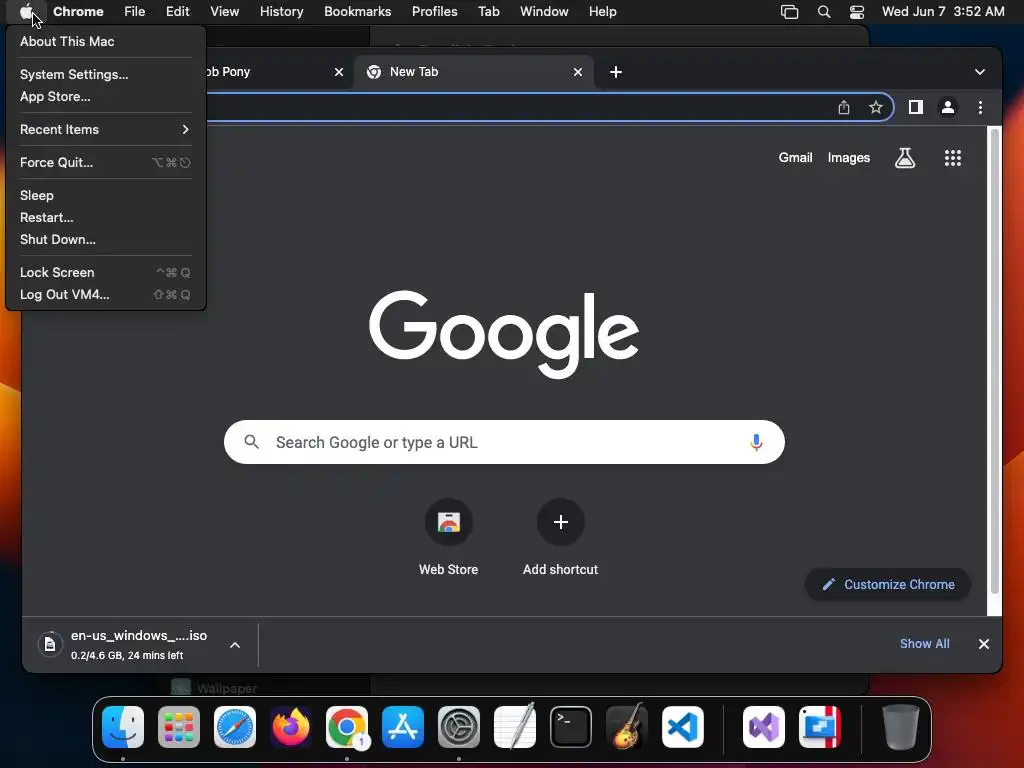Open the Bookmarks menu
The height and width of the screenshot is (768, 1024).
357,12
